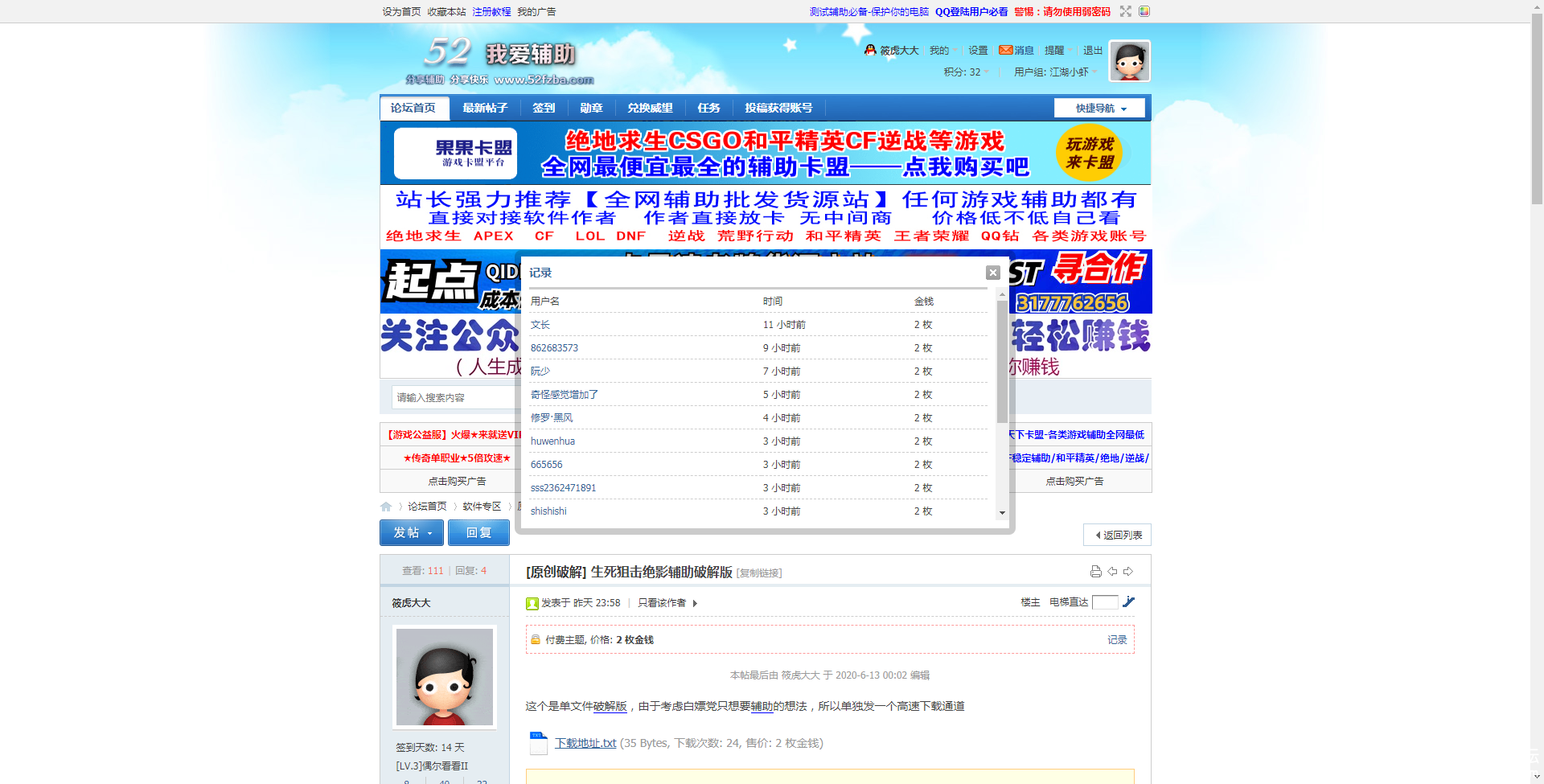Expand the 提醒 notifications dropdown
Screen dimensions: 1544x784
coord(1058,50)
